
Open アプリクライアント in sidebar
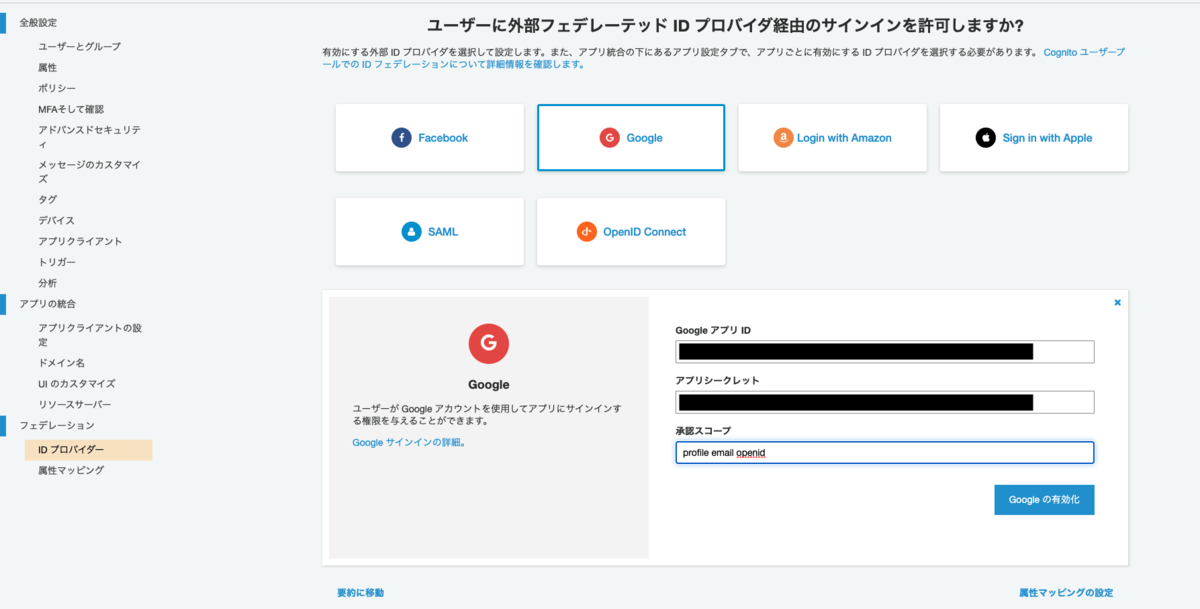click(x=80, y=241)
